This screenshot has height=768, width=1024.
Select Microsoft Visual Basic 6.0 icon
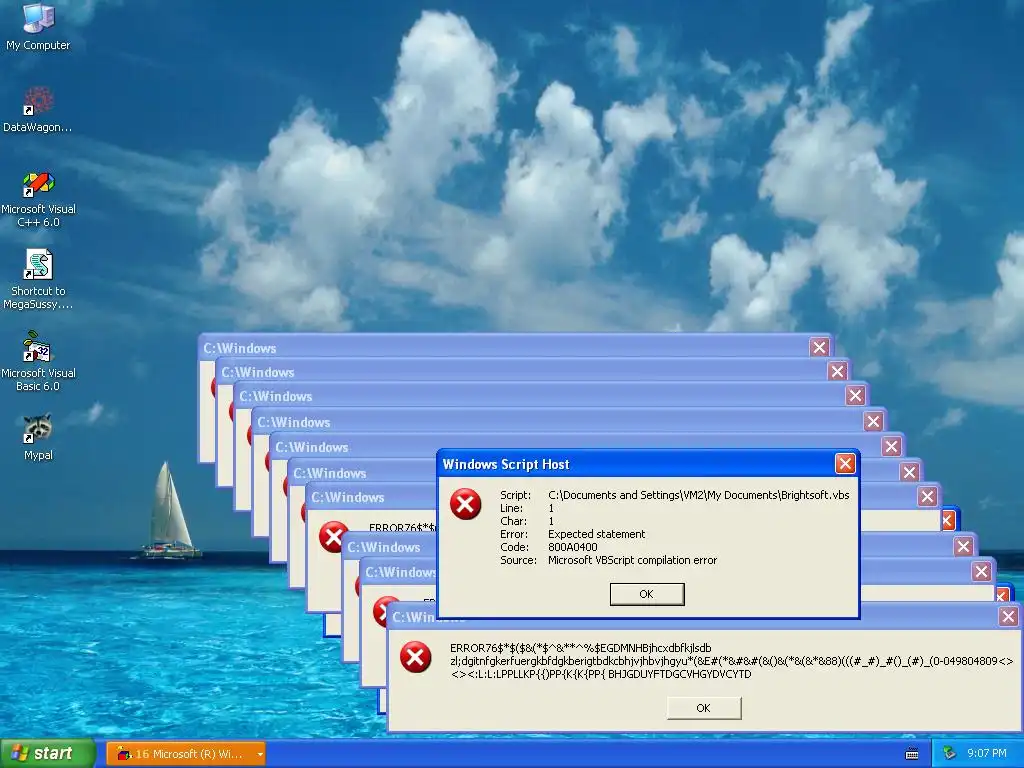coord(38,362)
